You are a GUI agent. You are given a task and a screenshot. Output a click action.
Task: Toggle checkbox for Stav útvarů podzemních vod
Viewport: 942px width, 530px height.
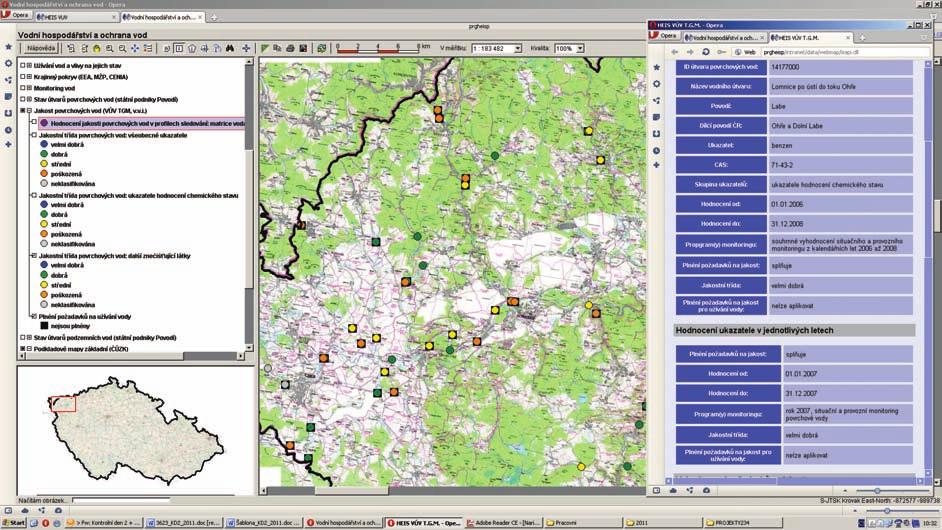point(23,338)
